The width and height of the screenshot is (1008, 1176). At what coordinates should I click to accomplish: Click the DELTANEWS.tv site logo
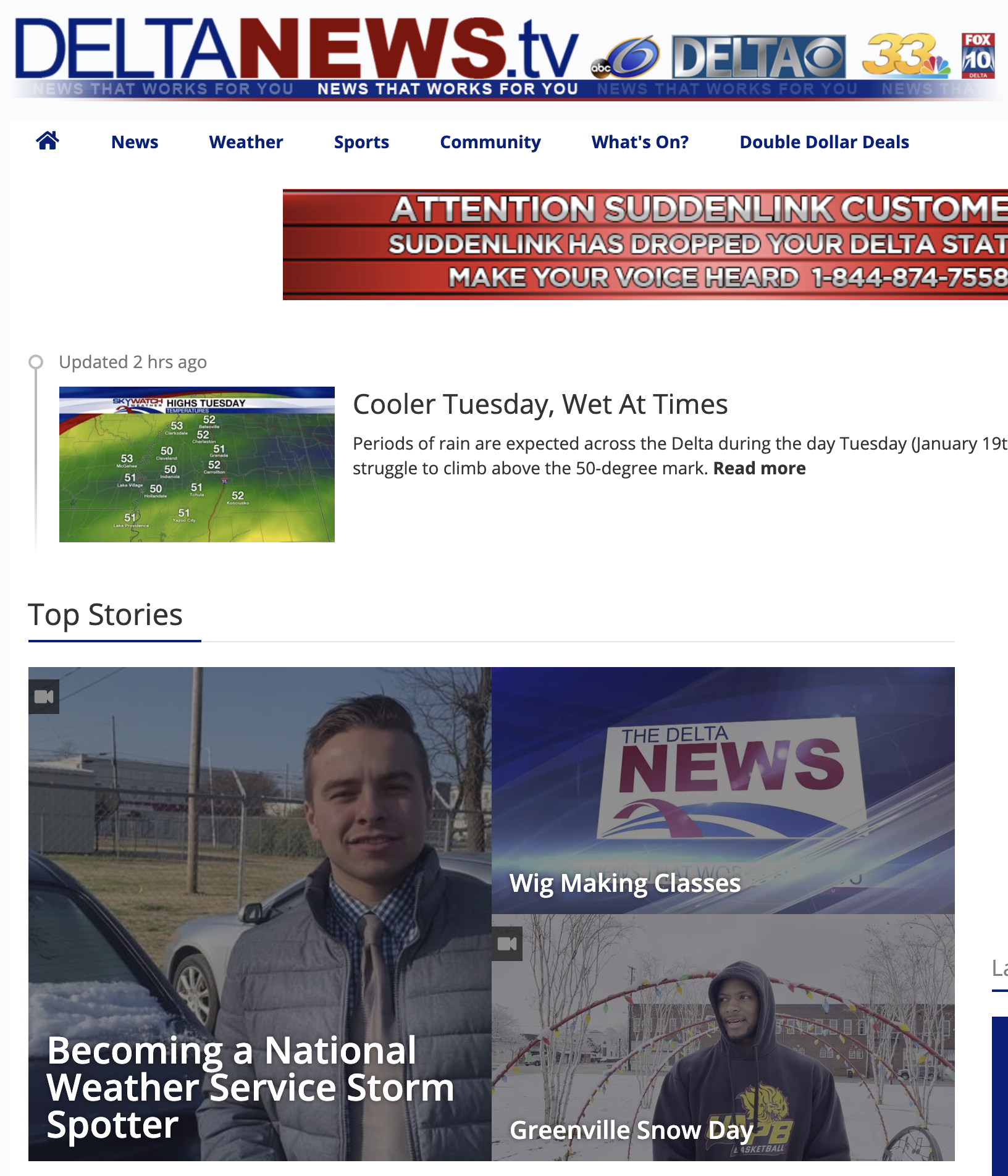(x=296, y=49)
